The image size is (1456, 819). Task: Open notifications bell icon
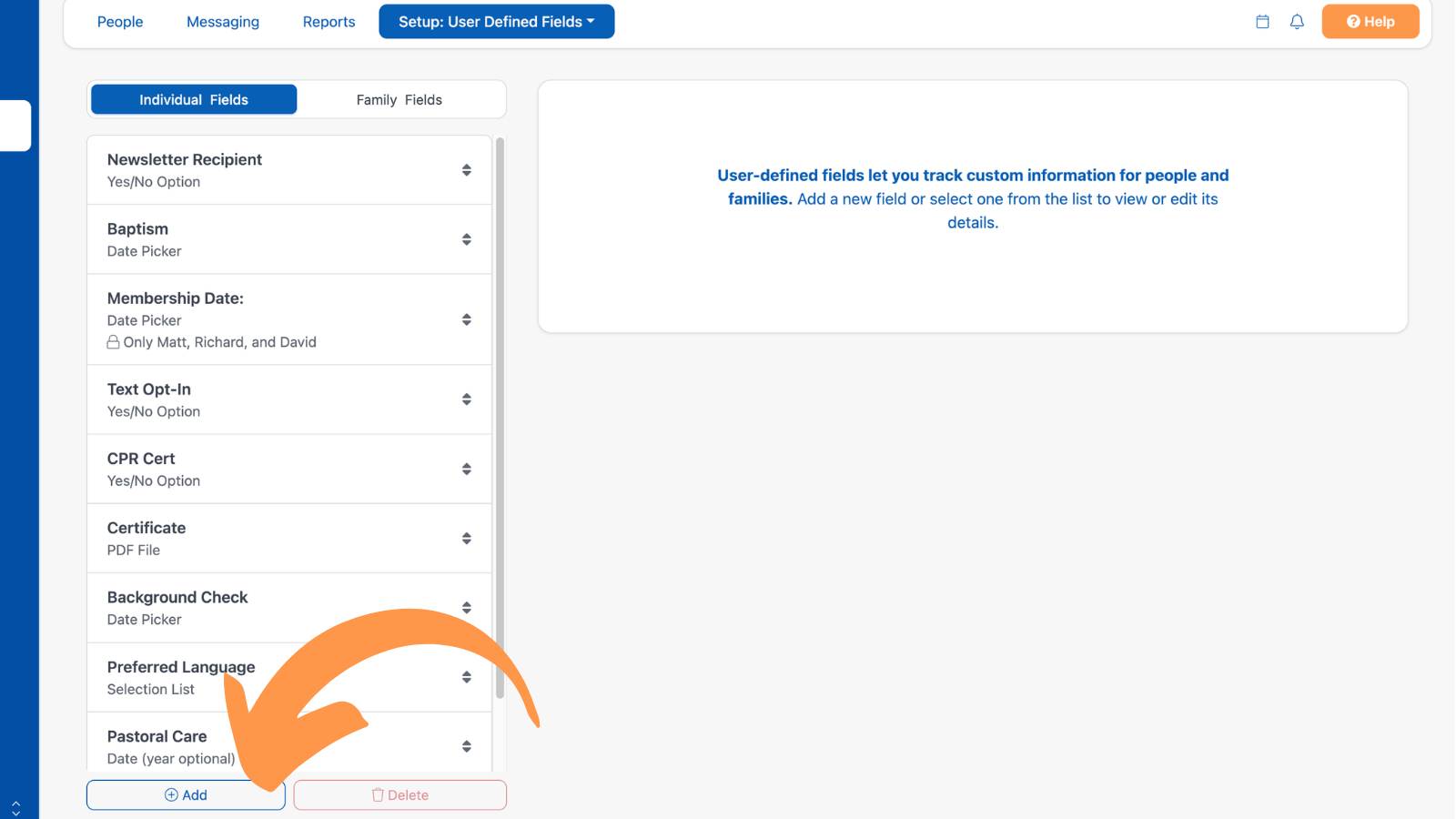(1297, 22)
